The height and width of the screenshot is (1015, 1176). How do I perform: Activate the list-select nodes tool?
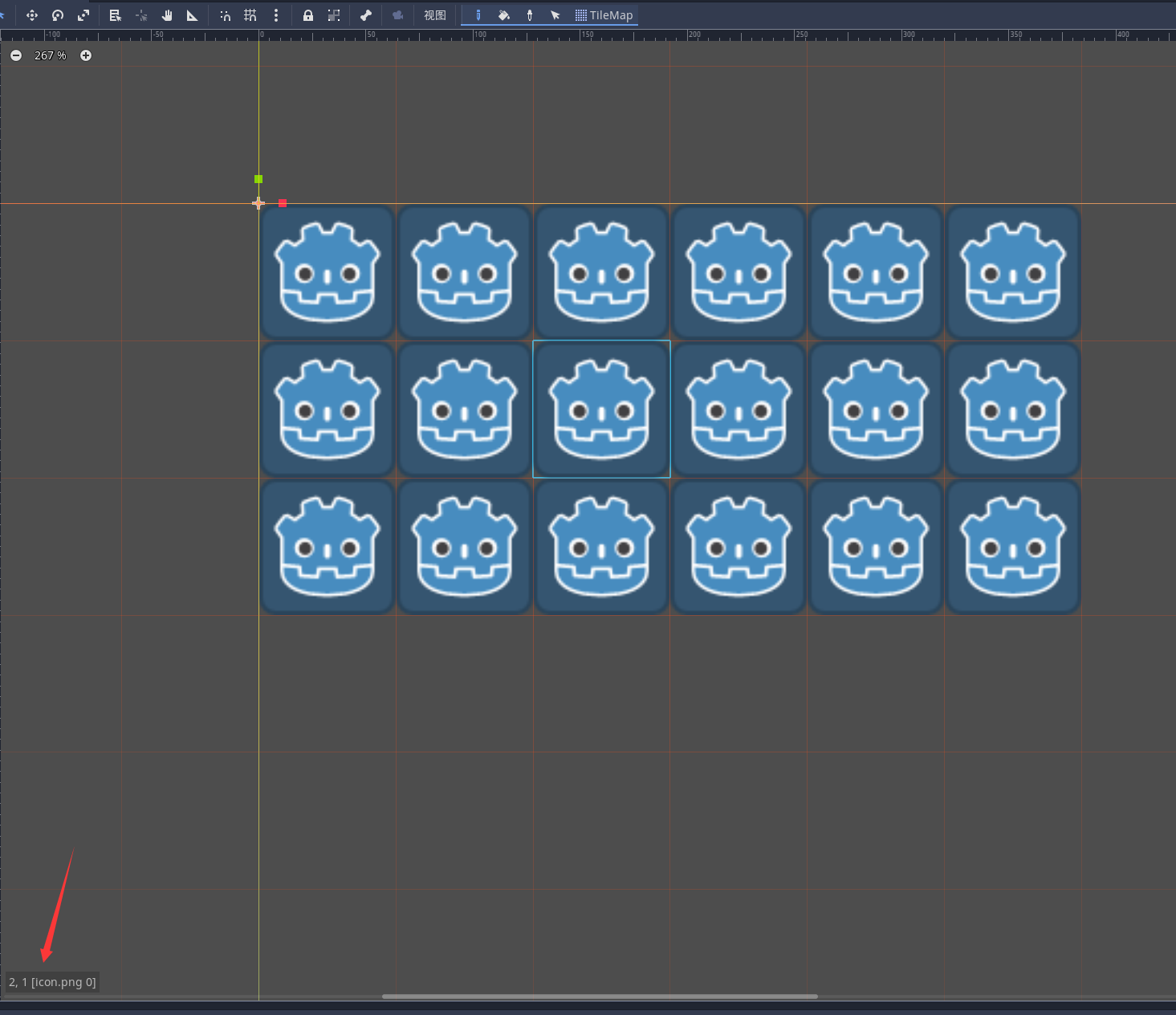pyautogui.click(x=116, y=15)
